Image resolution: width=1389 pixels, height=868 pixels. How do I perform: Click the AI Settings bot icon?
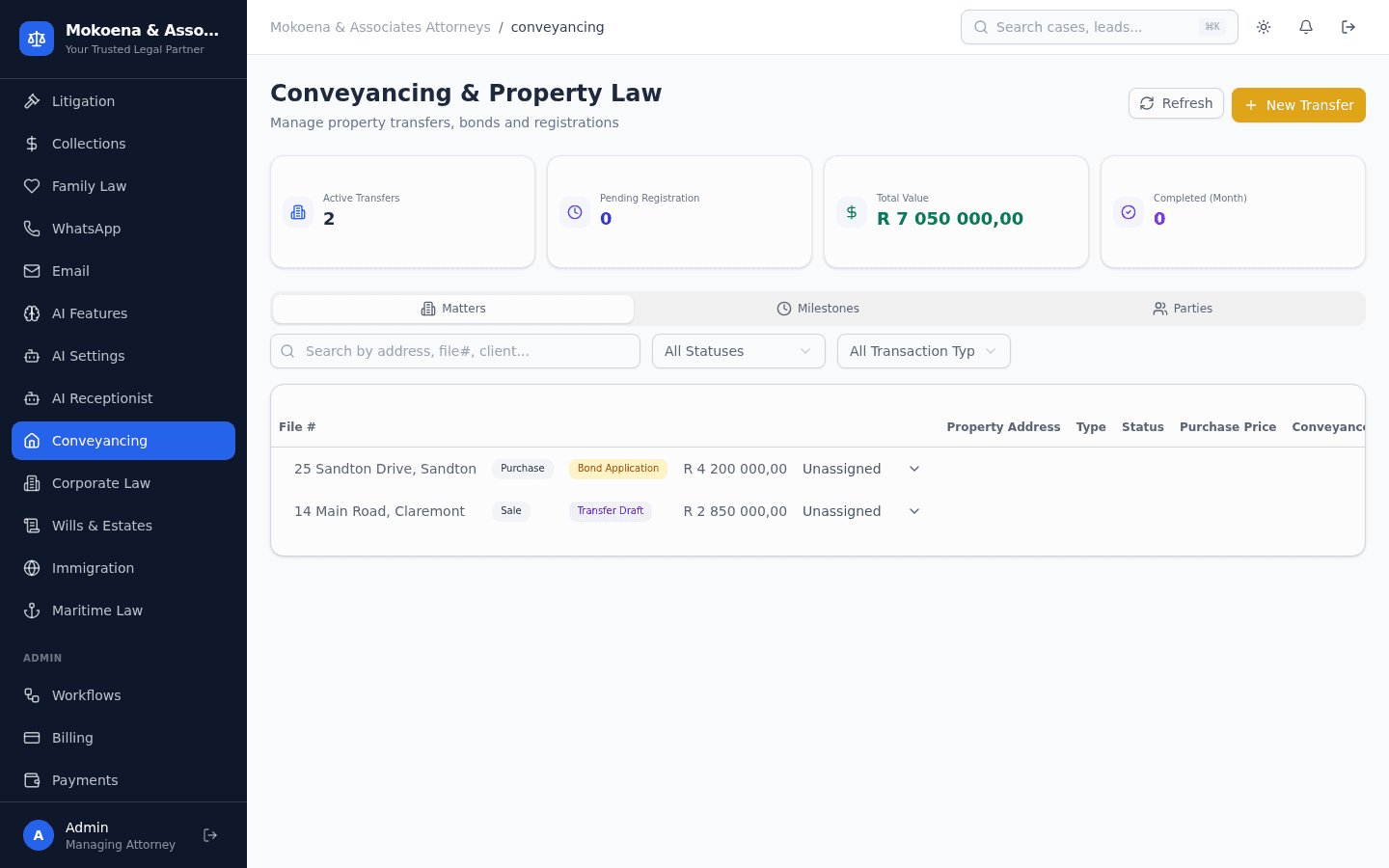tap(32, 356)
